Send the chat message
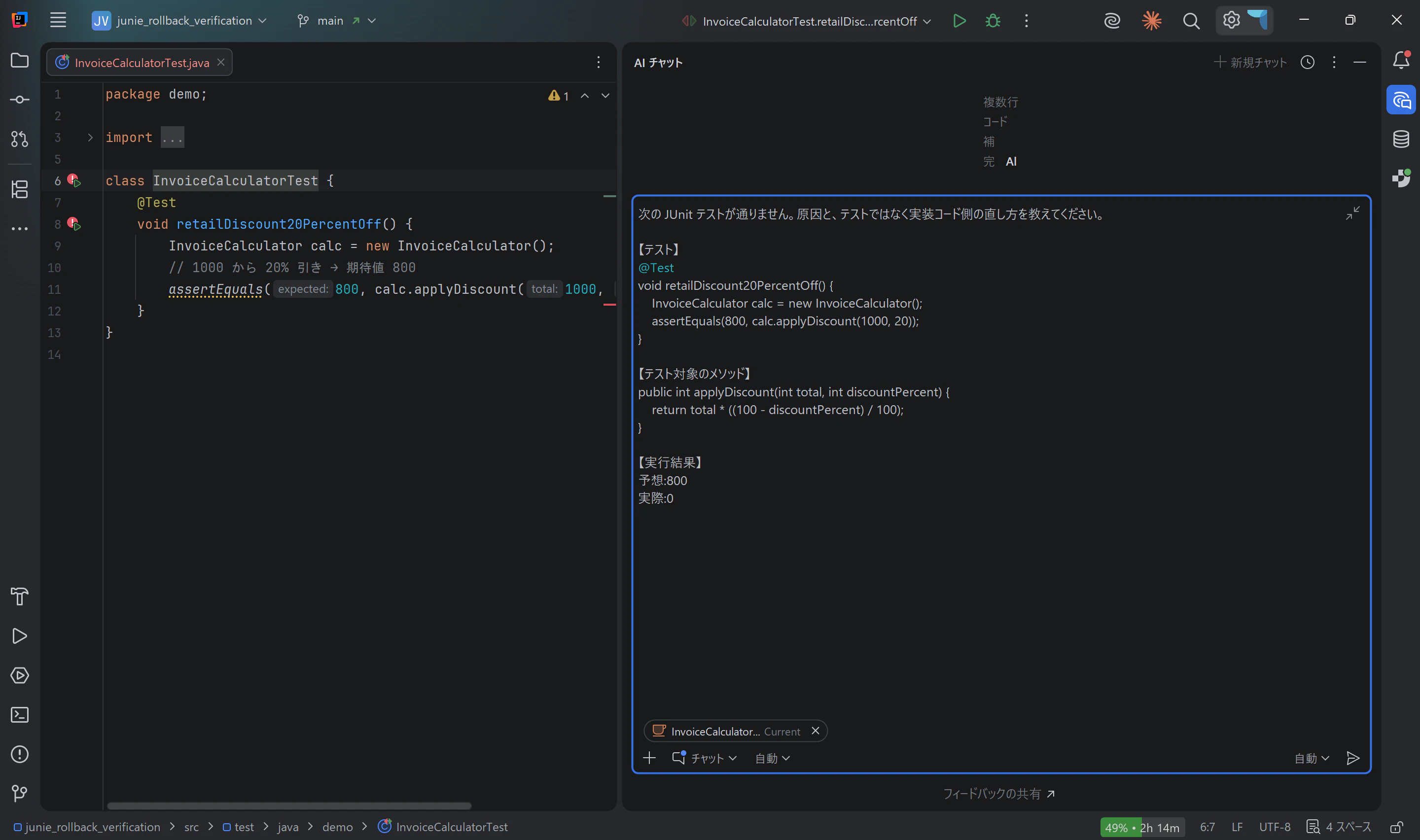 tap(1352, 759)
